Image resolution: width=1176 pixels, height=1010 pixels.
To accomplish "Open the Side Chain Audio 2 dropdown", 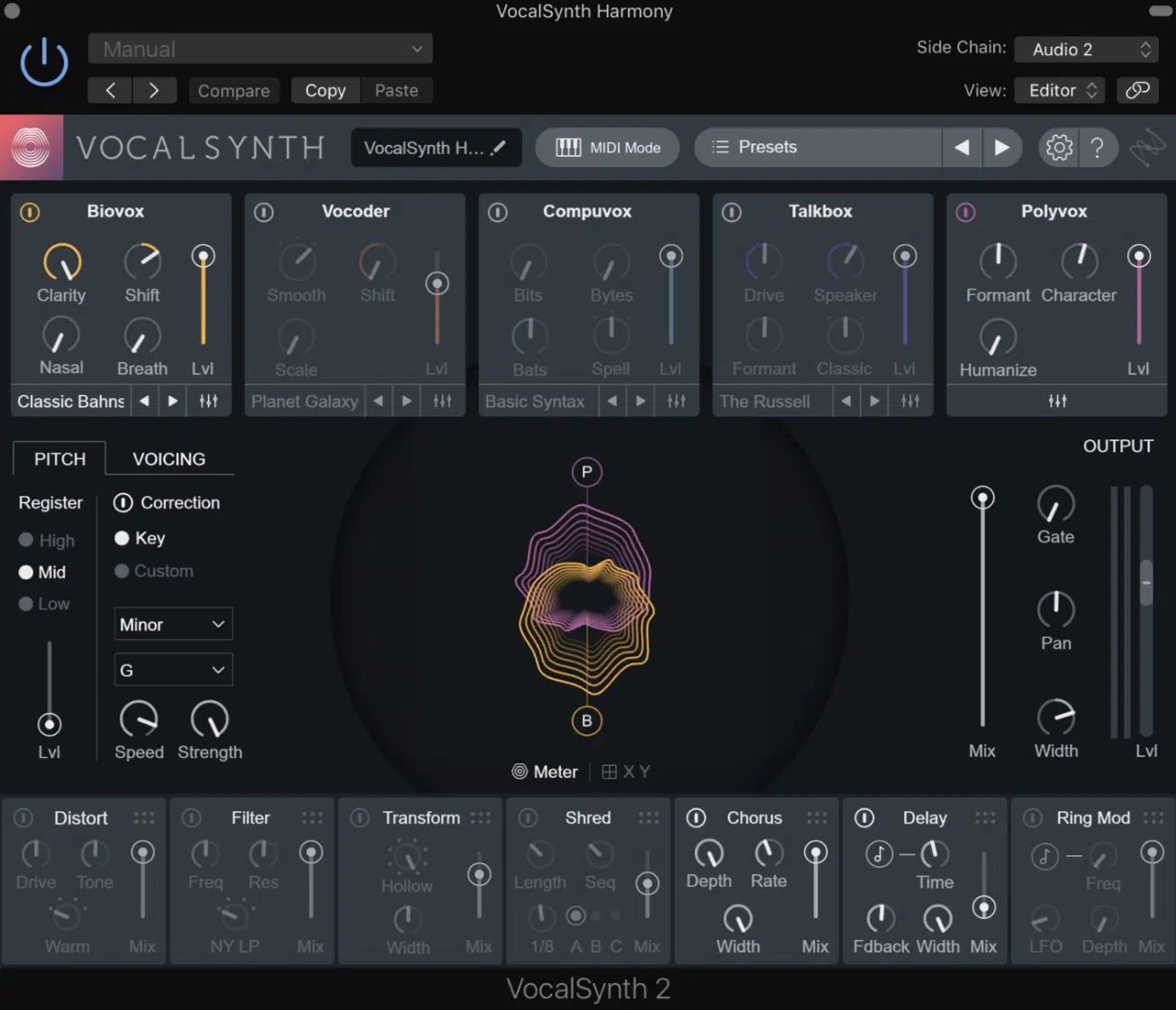I will (x=1086, y=50).
